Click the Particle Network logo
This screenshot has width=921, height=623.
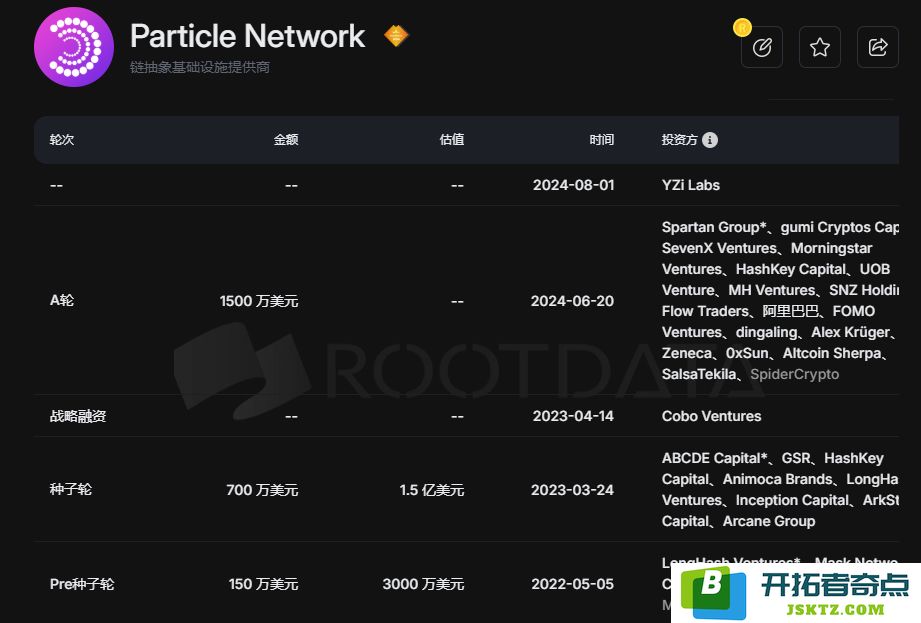coord(74,47)
